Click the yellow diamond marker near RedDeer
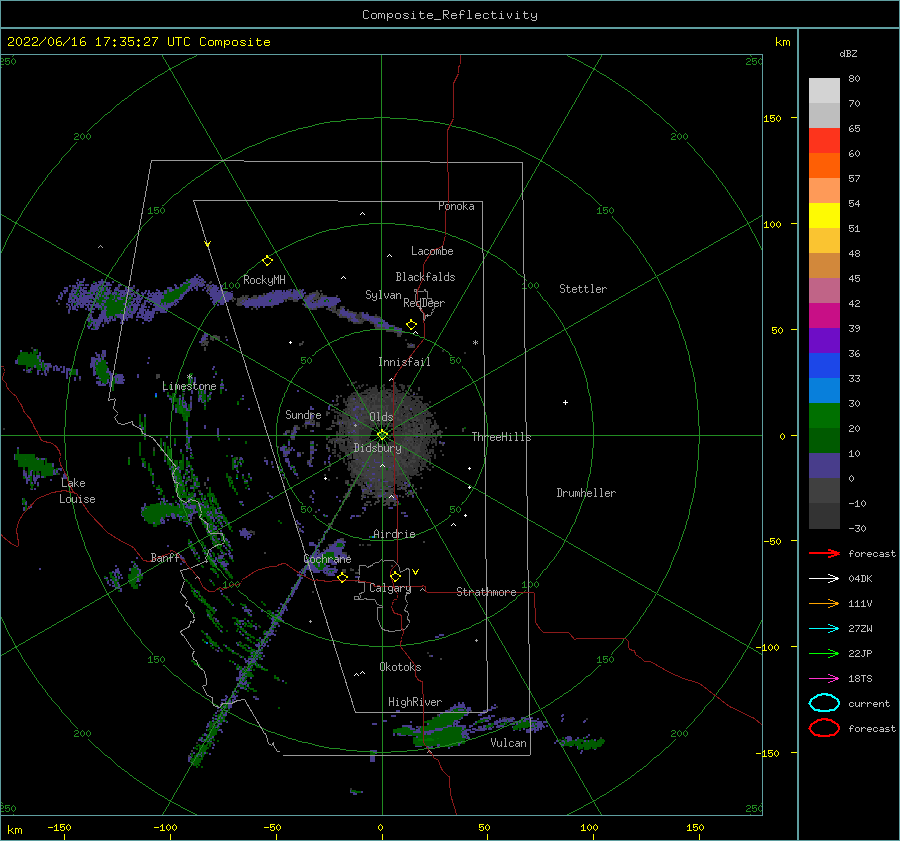Image resolution: width=900 pixels, height=841 pixels. [x=411, y=325]
